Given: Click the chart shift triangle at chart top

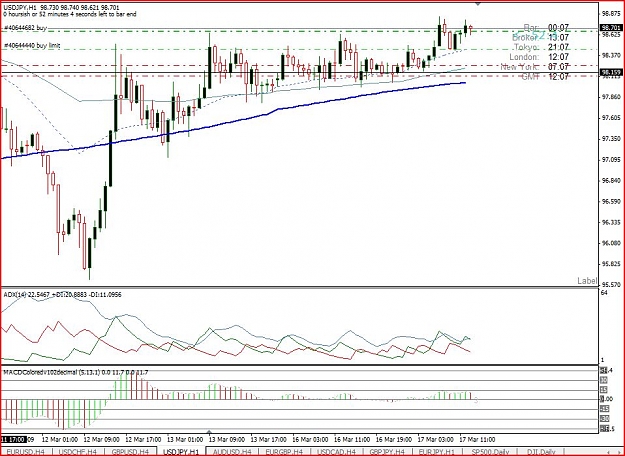Looking at the screenshot, I should coord(478,4).
